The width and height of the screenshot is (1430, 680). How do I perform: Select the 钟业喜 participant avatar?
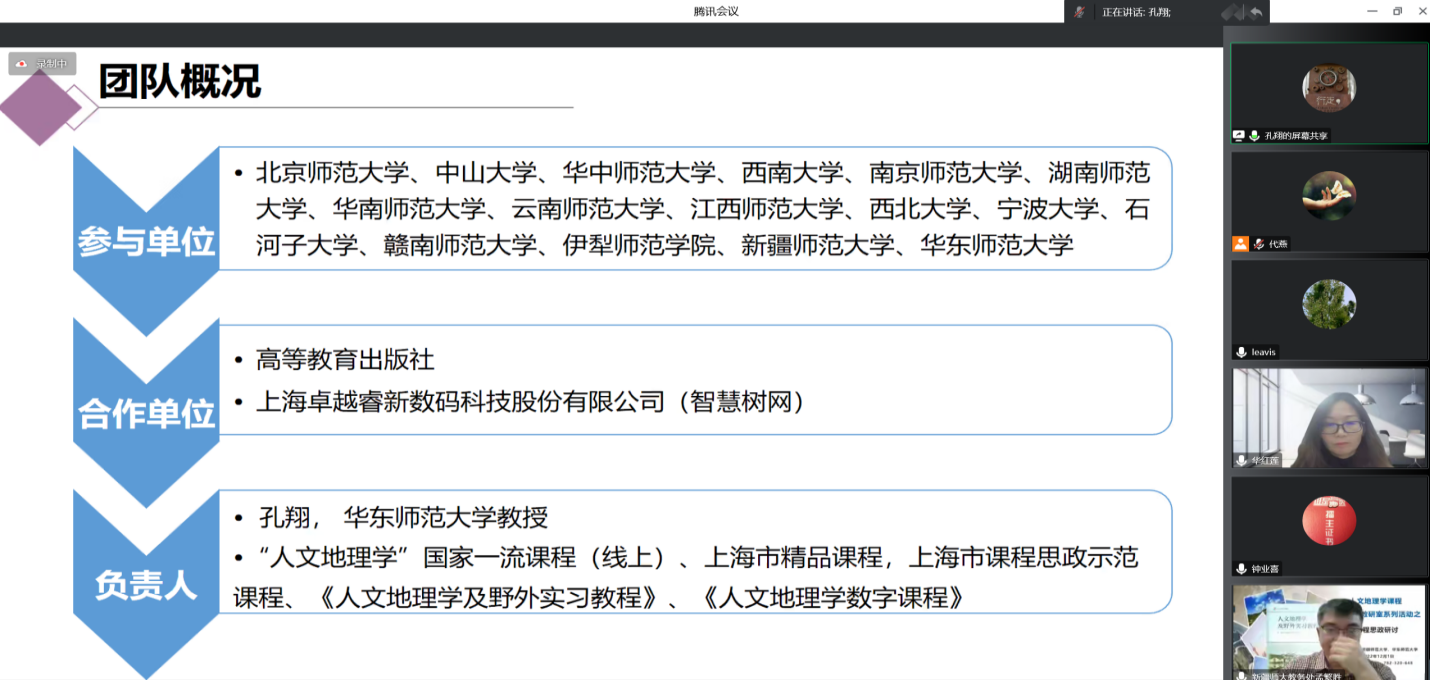(x=1329, y=521)
